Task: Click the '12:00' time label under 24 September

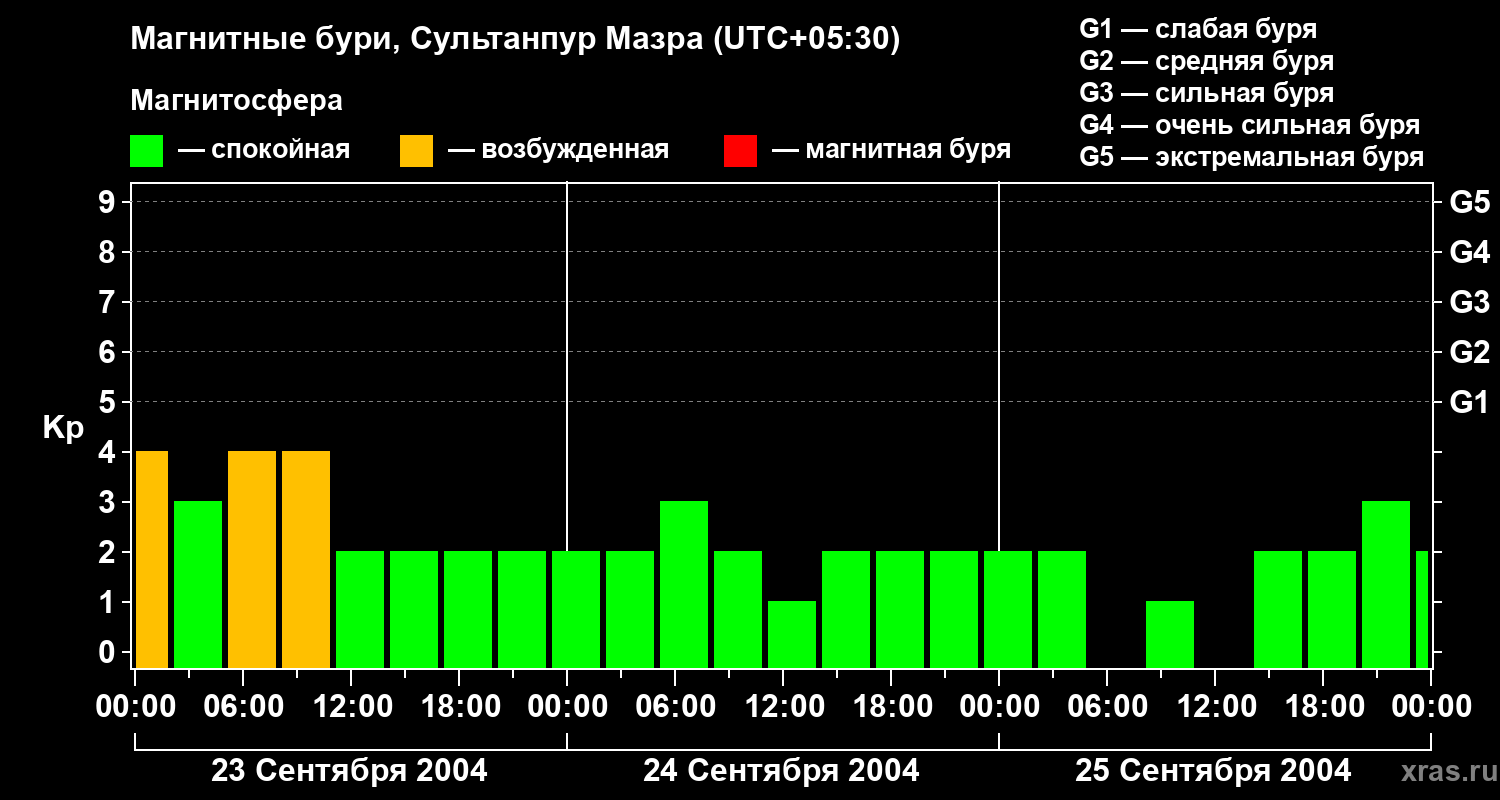Action: coord(783,708)
